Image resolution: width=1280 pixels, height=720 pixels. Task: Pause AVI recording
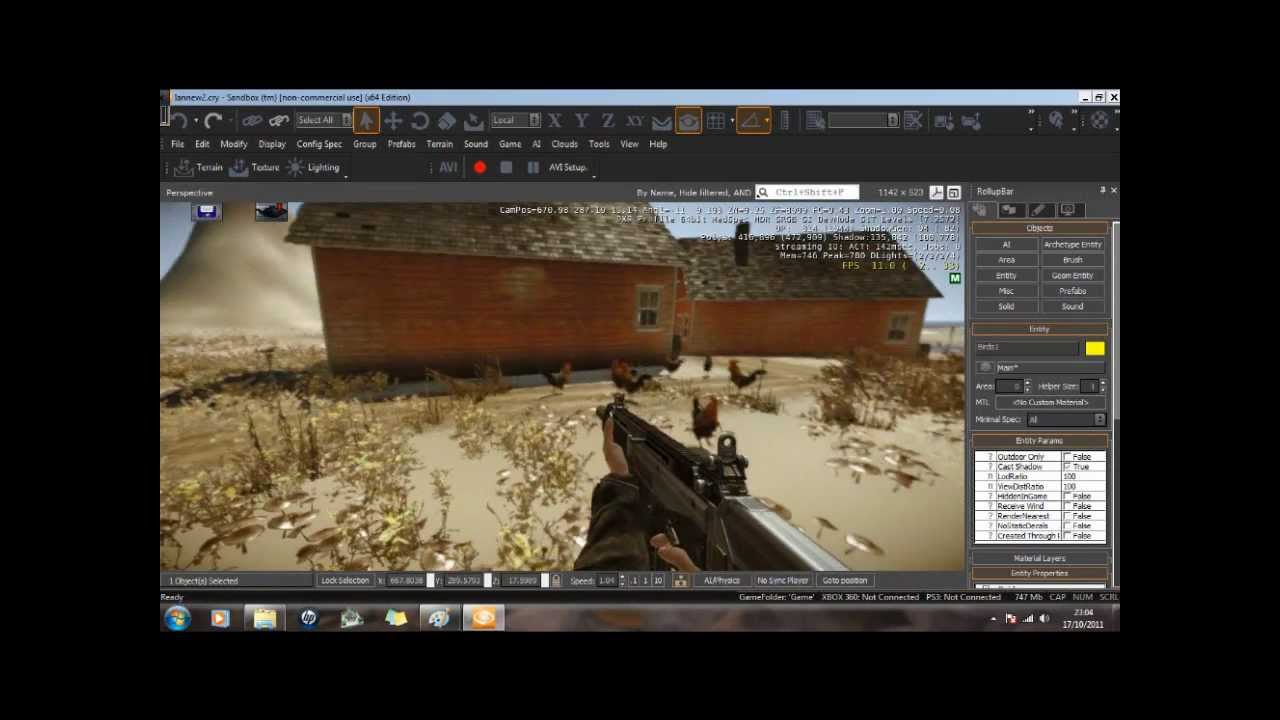533,168
